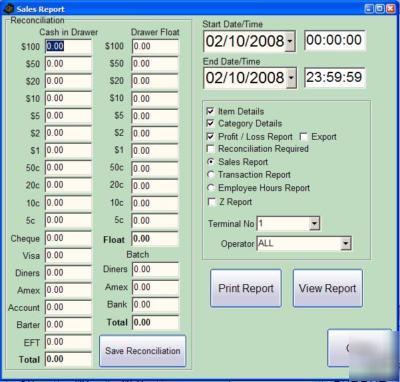The image size is (400, 382).
Task: Click Drawer Float $1 field
Action: 155,151
